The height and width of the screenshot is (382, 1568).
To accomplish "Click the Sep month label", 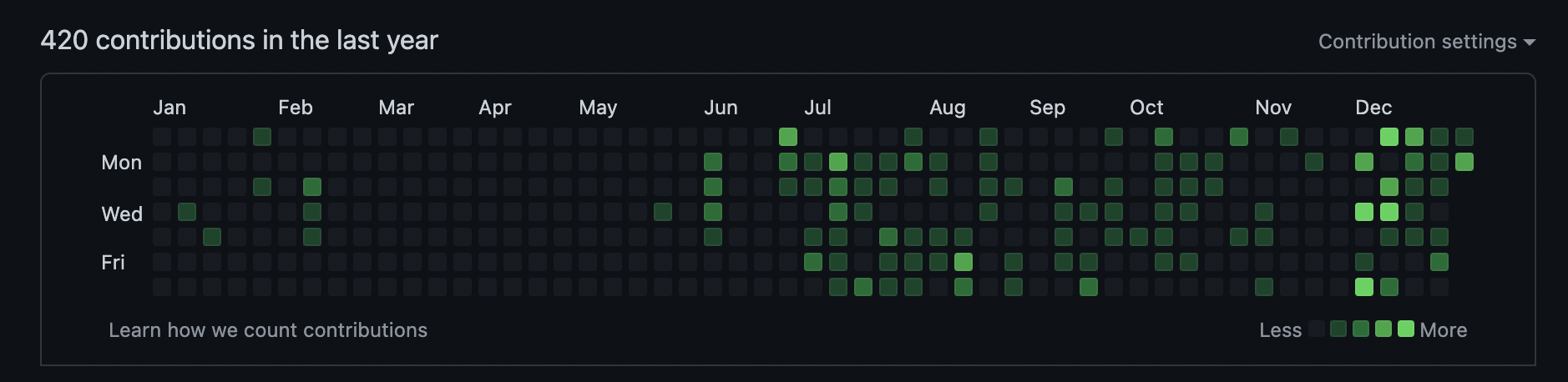I will [1047, 108].
